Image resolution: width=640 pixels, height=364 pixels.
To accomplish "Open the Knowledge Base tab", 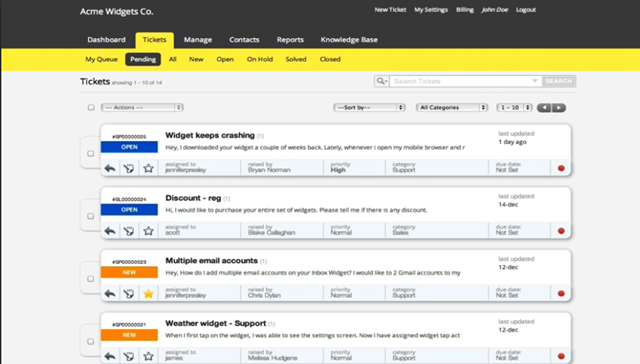I will point(349,40).
